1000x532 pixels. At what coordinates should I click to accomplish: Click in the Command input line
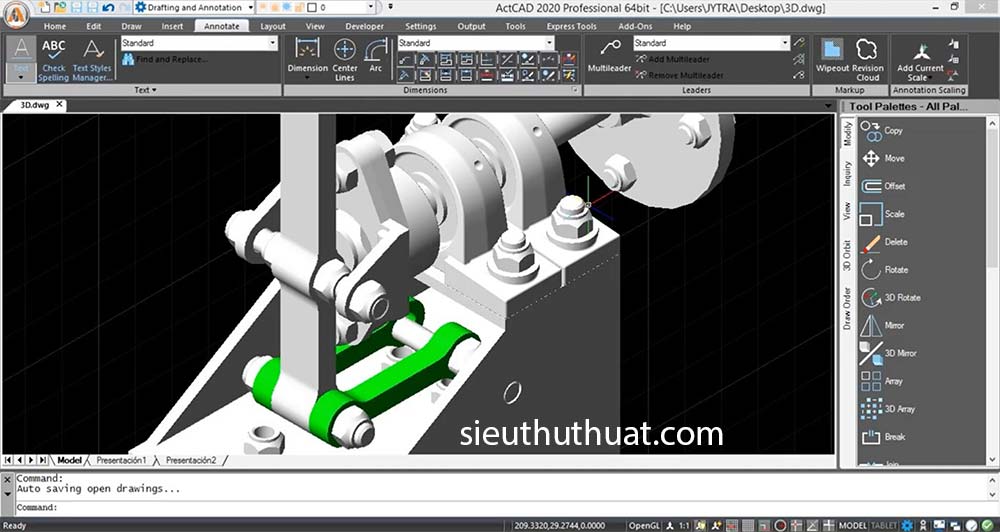(x=400, y=507)
